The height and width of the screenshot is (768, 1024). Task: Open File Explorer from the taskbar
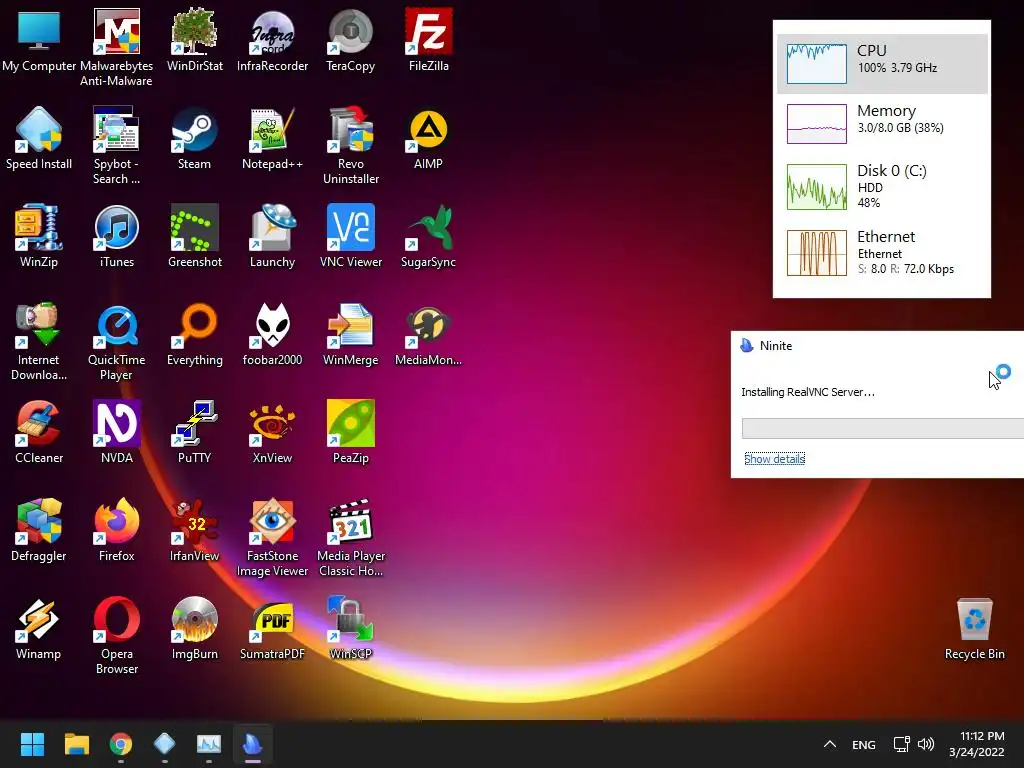(x=76, y=744)
